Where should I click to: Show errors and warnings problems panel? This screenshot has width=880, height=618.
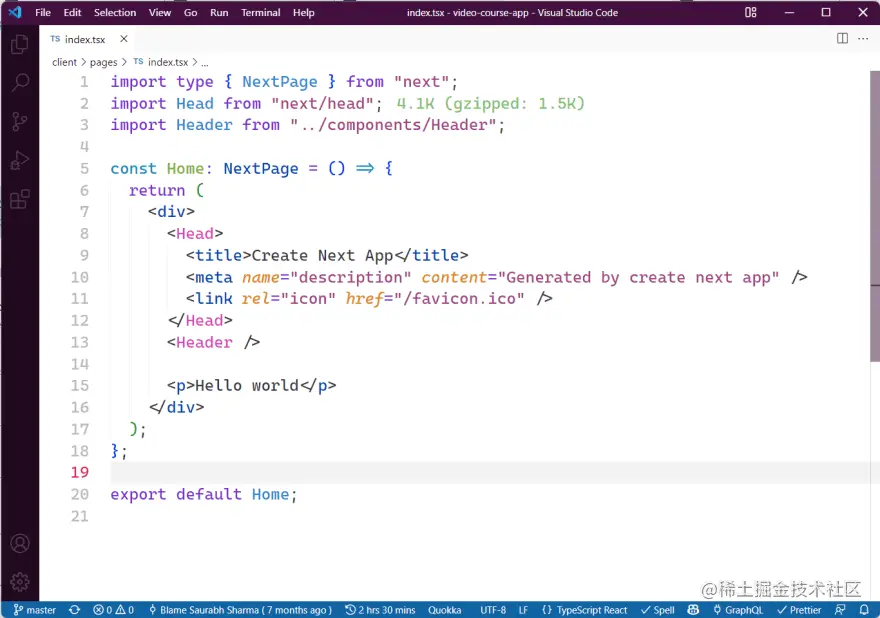point(113,610)
